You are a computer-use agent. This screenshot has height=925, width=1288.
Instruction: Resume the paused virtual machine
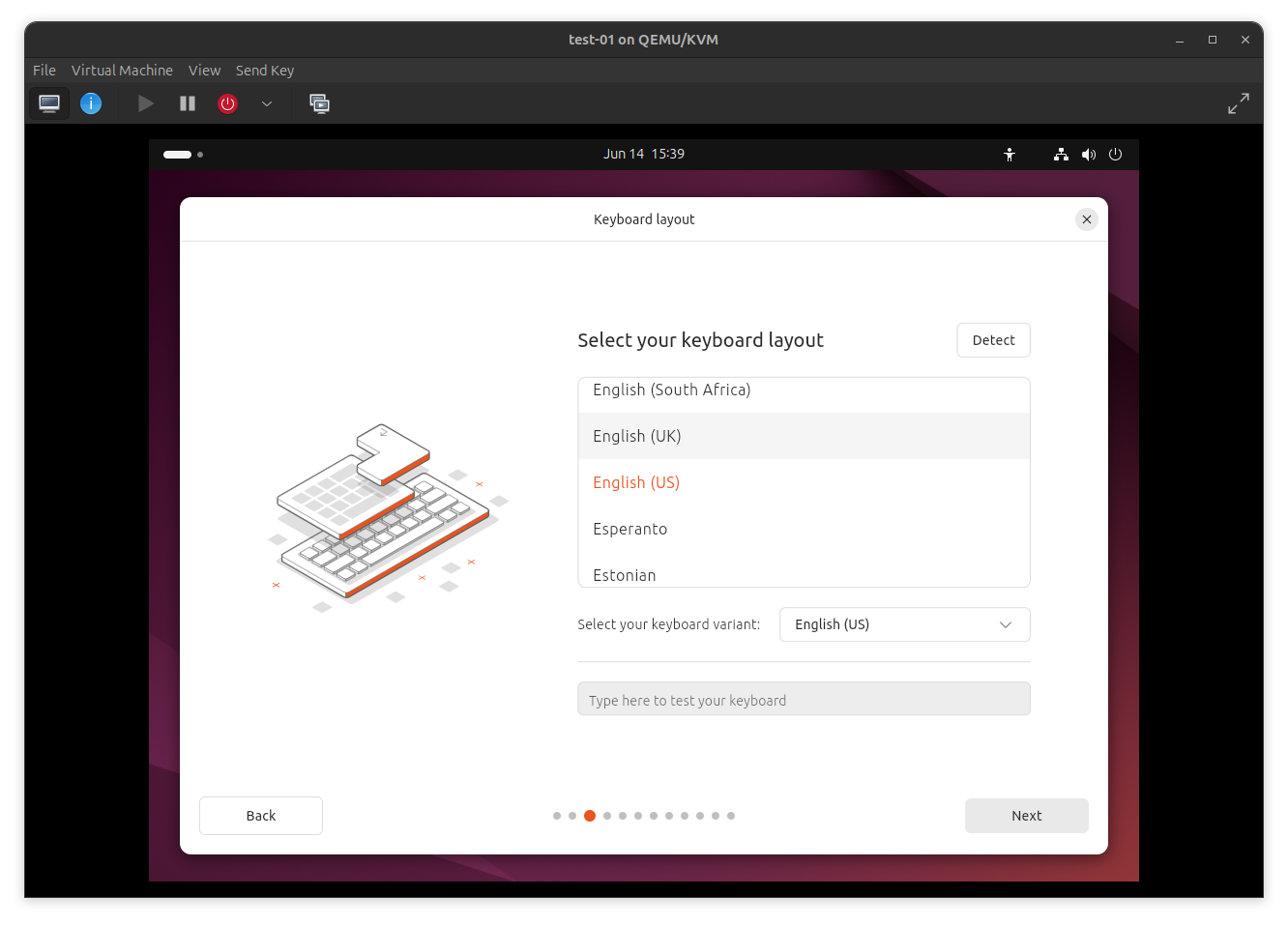pos(145,103)
